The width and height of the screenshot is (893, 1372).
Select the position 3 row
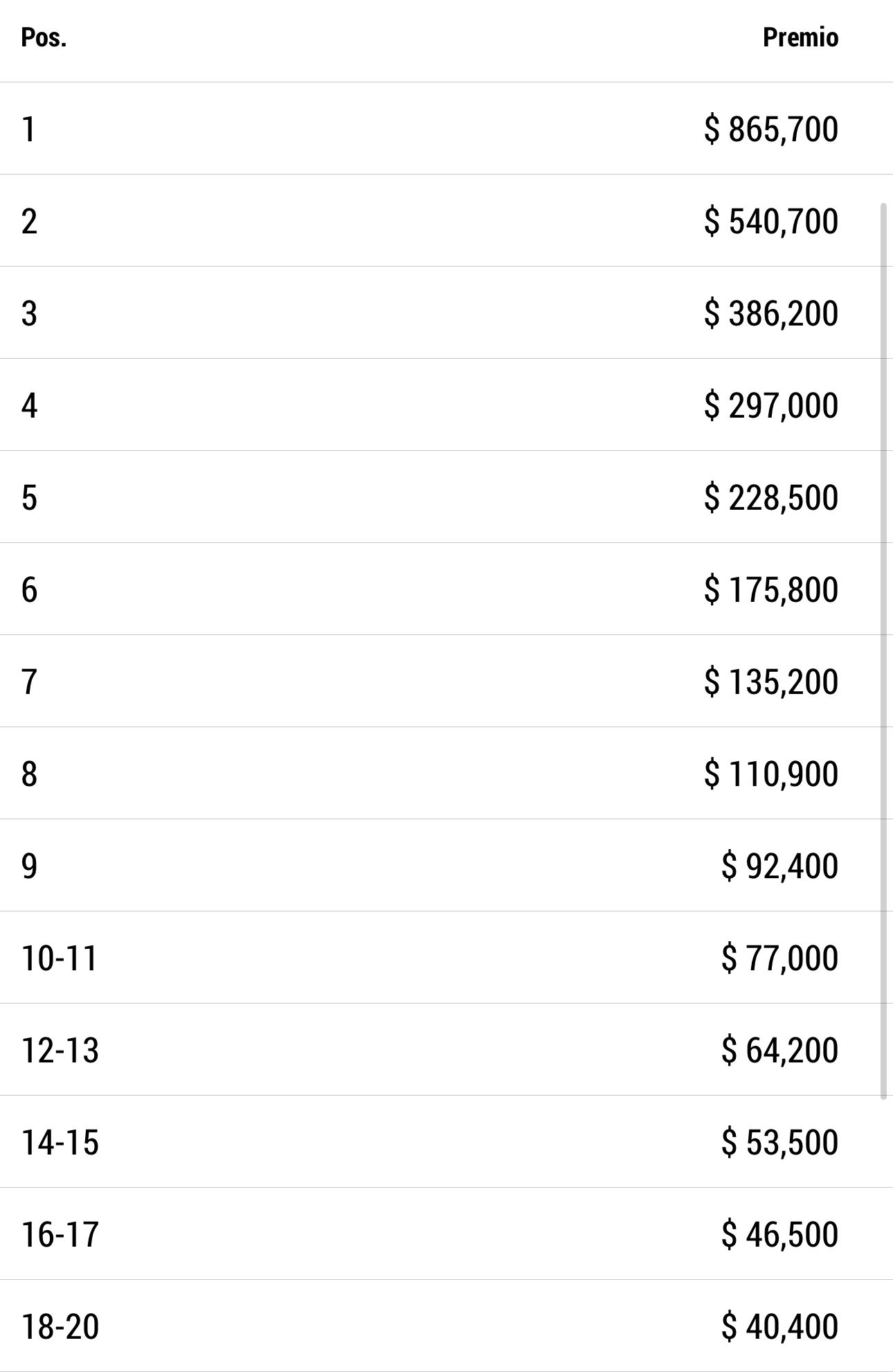click(x=447, y=313)
